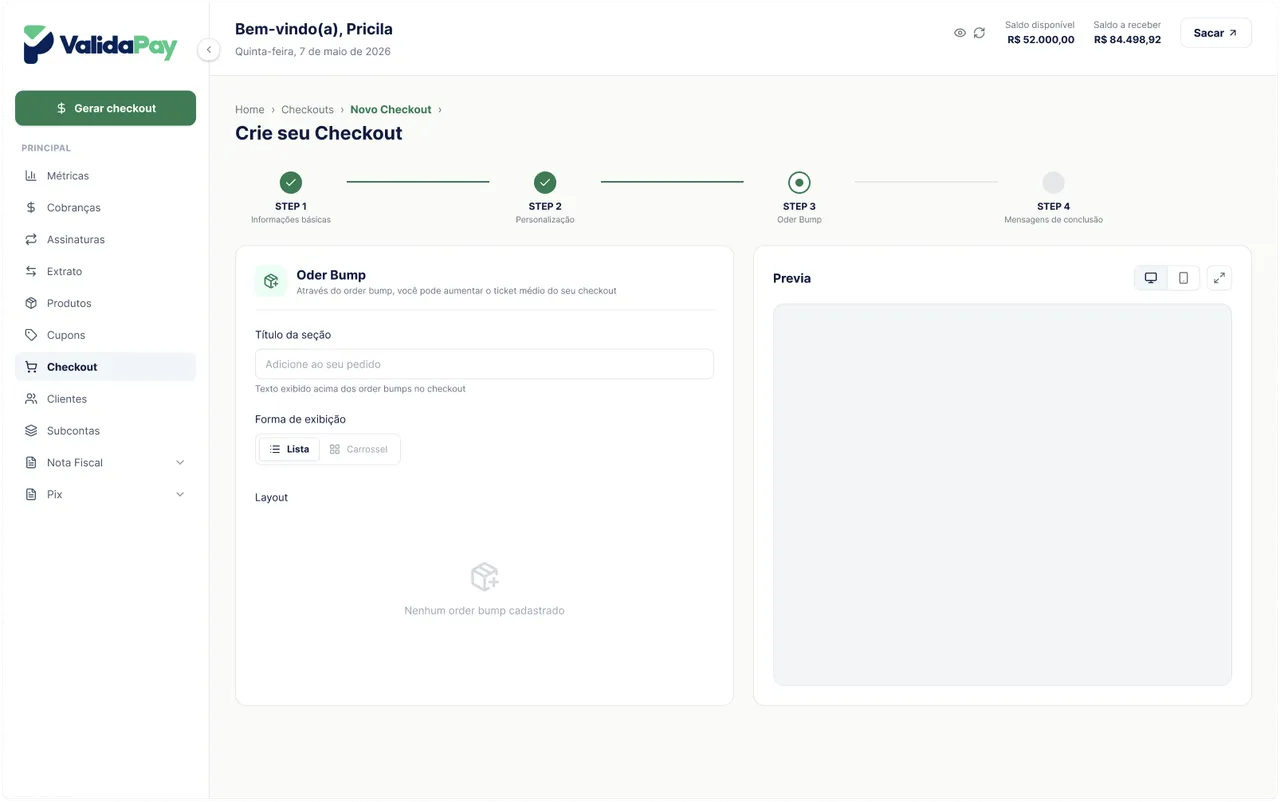The height and width of the screenshot is (802, 1280).
Task: Click the Nota Fiscal document icon
Action: point(31,463)
